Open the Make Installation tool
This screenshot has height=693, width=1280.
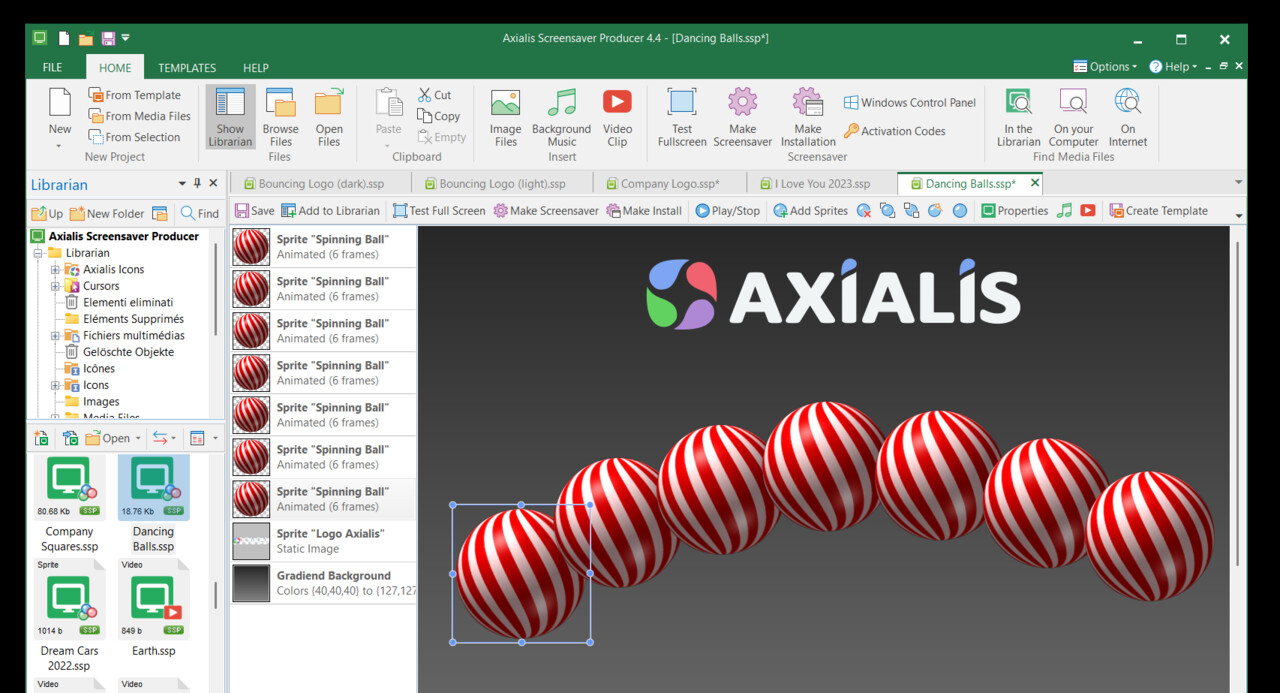click(806, 118)
